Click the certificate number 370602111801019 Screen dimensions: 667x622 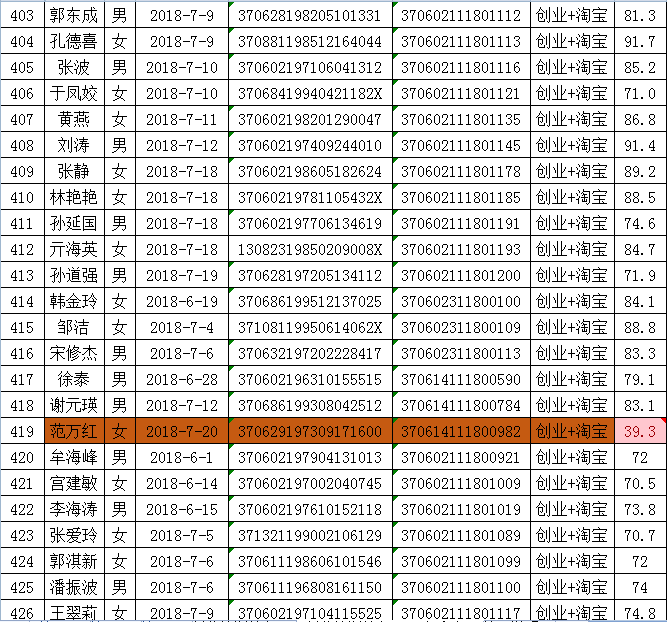461,509
